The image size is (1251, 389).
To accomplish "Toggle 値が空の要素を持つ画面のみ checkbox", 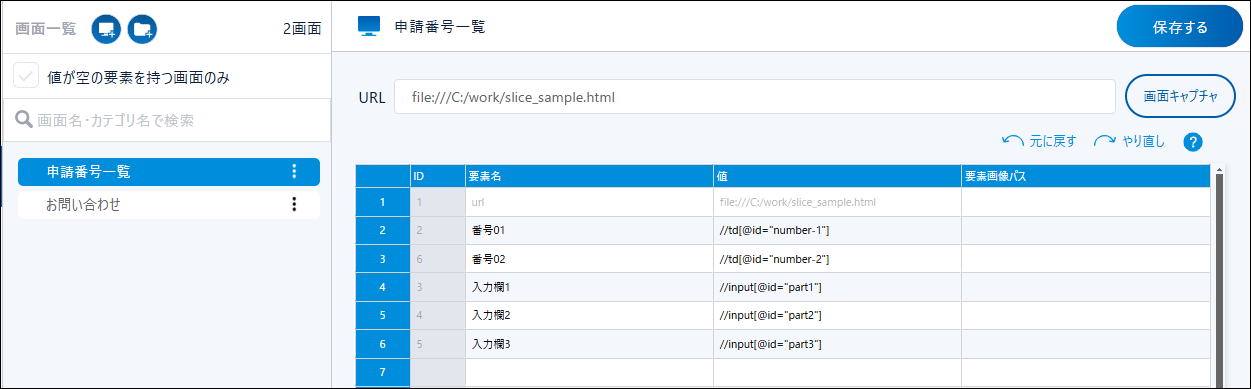I will (x=26, y=76).
